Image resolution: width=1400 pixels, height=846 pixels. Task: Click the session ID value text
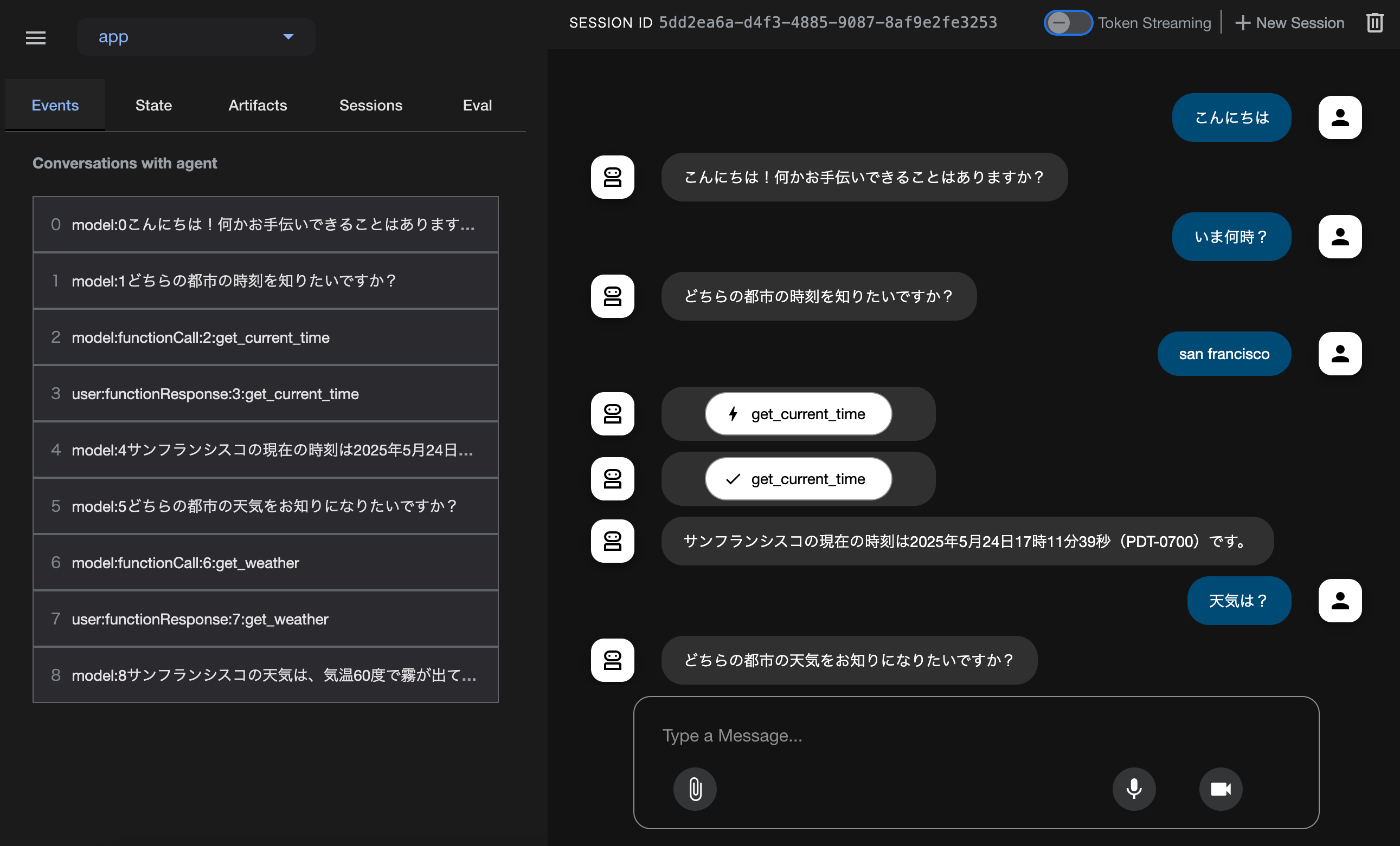click(x=828, y=22)
